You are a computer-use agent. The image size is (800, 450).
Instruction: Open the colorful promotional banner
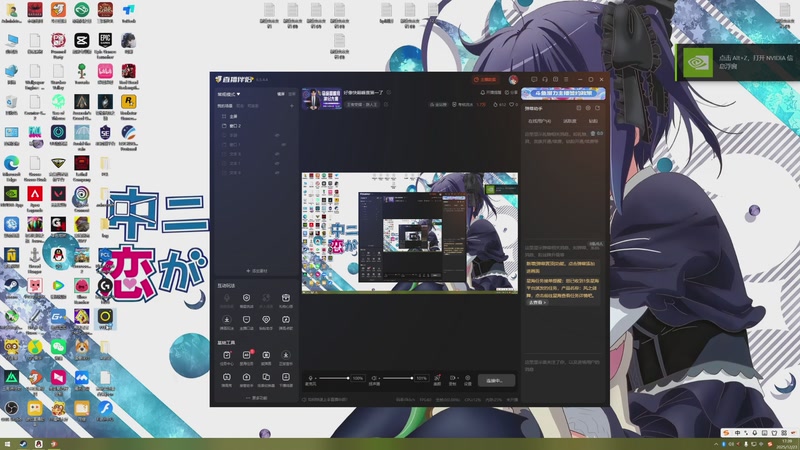pos(563,93)
